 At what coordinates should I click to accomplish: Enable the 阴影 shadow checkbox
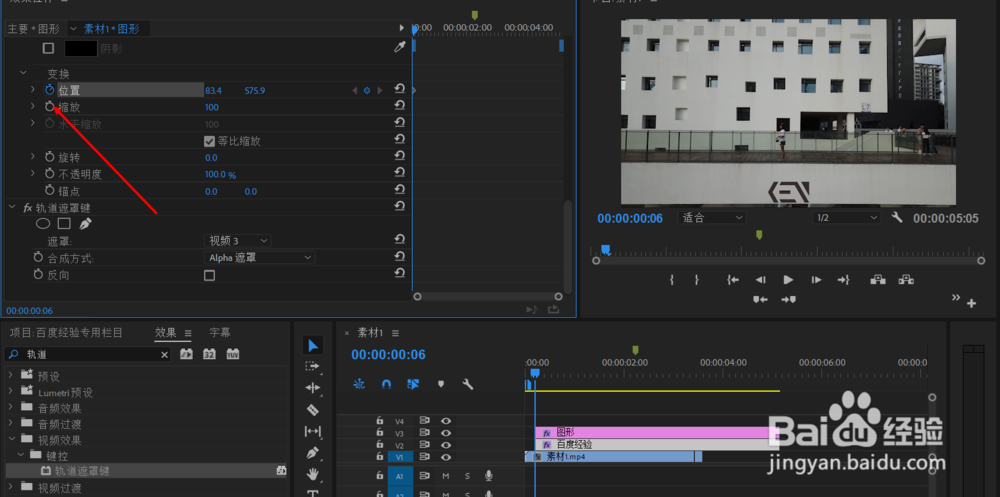pos(48,48)
